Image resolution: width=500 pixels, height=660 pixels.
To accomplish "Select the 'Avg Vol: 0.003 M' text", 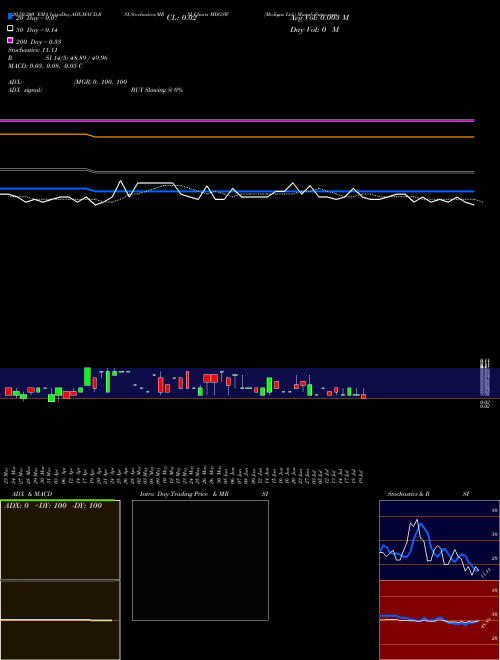I will pyautogui.click(x=320, y=18).
